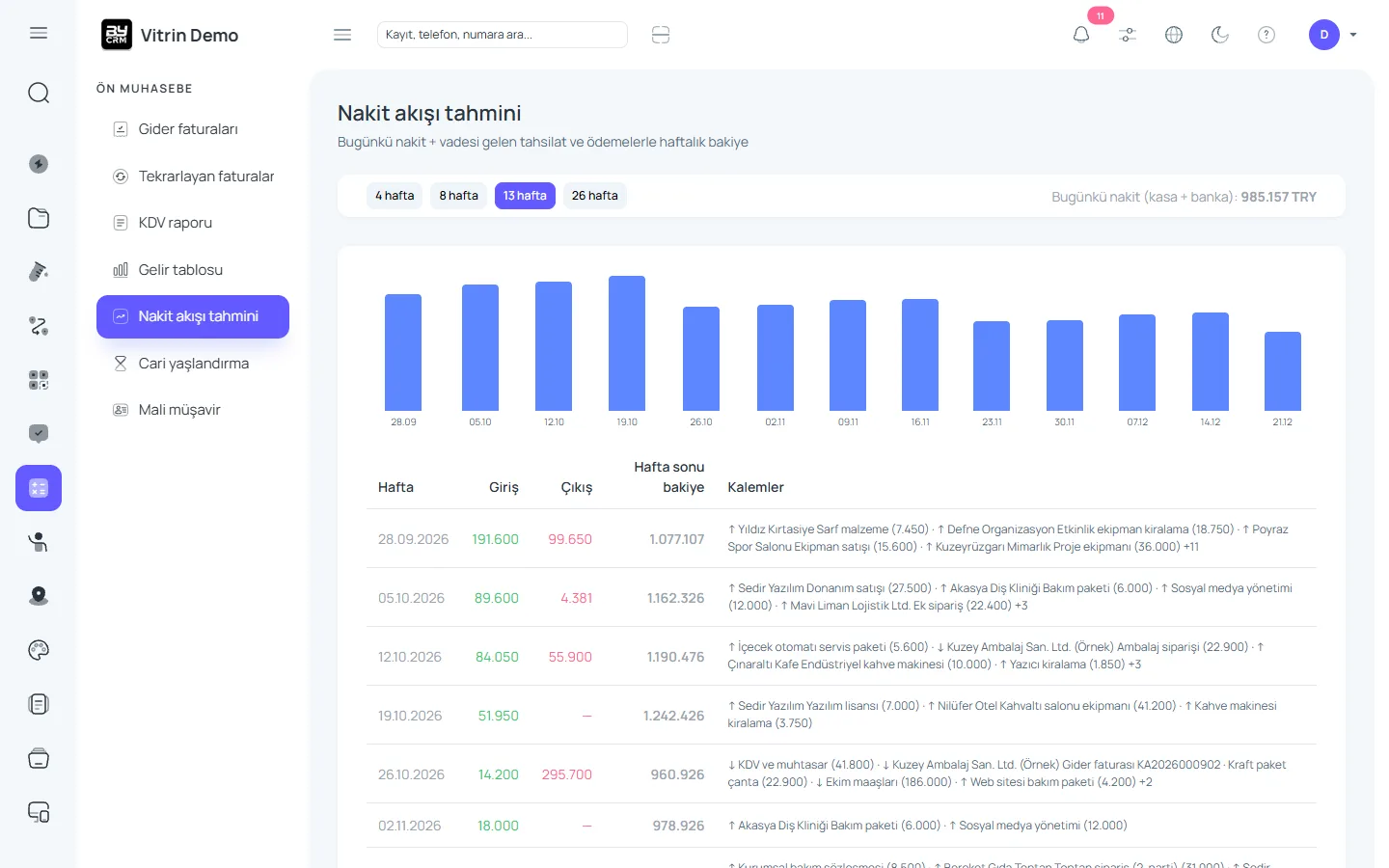Viewport: 1389px width, 868px height.
Task: Click the 960.926 week-end balance
Action: tap(678, 774)
